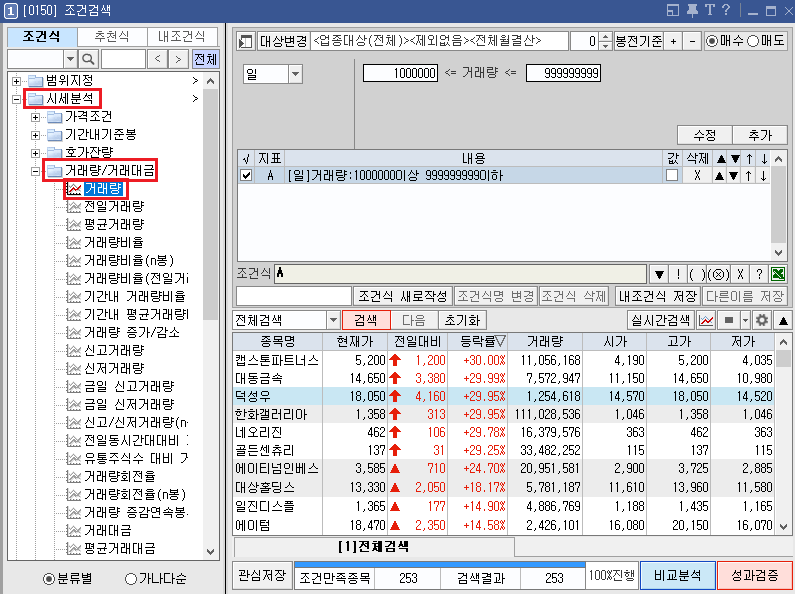Open the small dropdown arrow beside stop icon

click(x=745, y=320)
